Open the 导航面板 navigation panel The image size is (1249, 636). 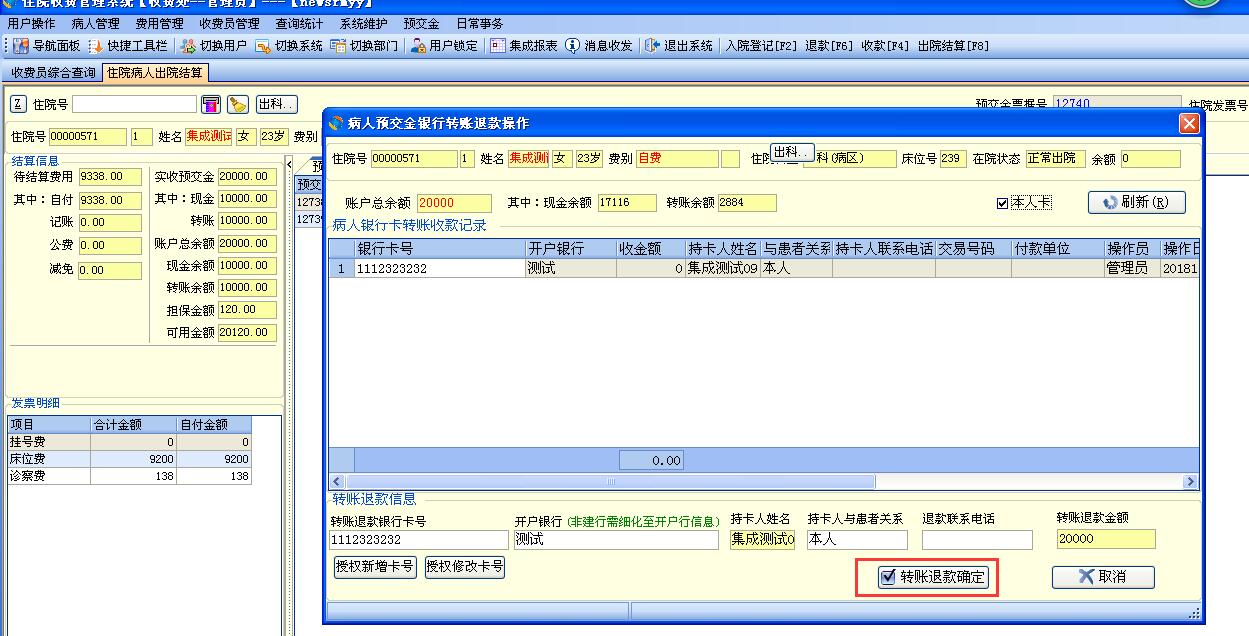(x=46, y=46)
